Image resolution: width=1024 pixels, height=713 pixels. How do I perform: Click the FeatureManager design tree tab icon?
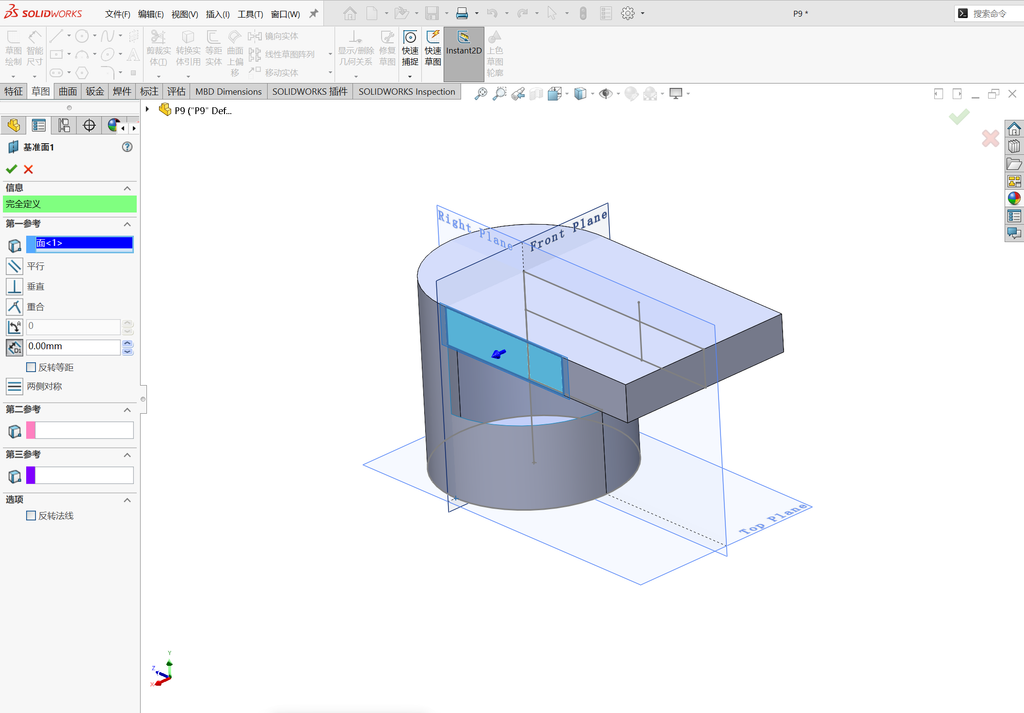(x=13, y=125)
